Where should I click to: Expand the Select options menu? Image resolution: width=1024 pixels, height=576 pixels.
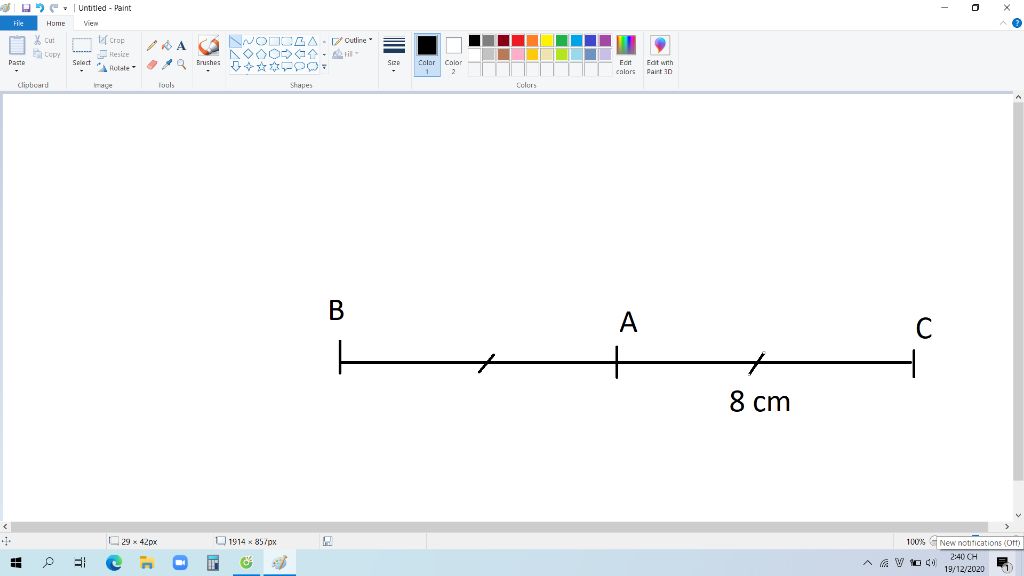click(81, 68)
